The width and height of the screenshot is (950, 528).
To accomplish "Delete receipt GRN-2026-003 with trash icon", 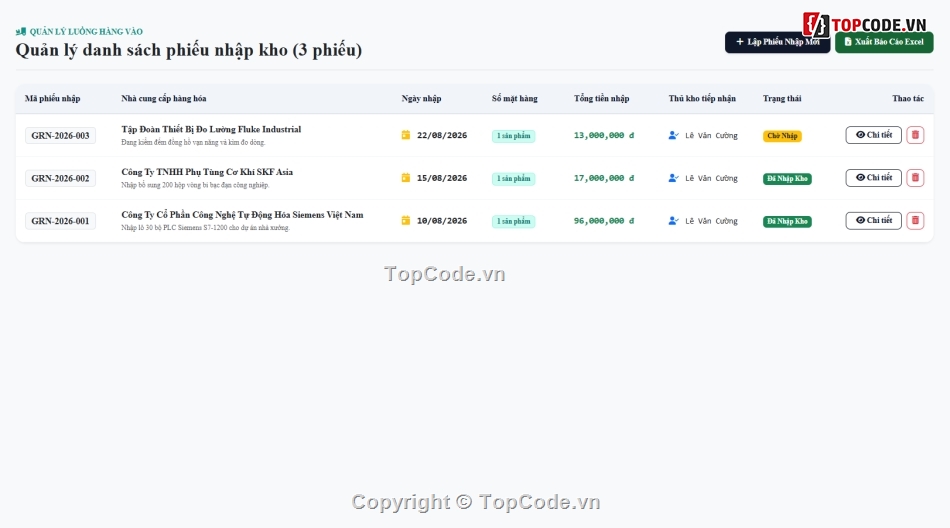I will [x=915, y=135].
